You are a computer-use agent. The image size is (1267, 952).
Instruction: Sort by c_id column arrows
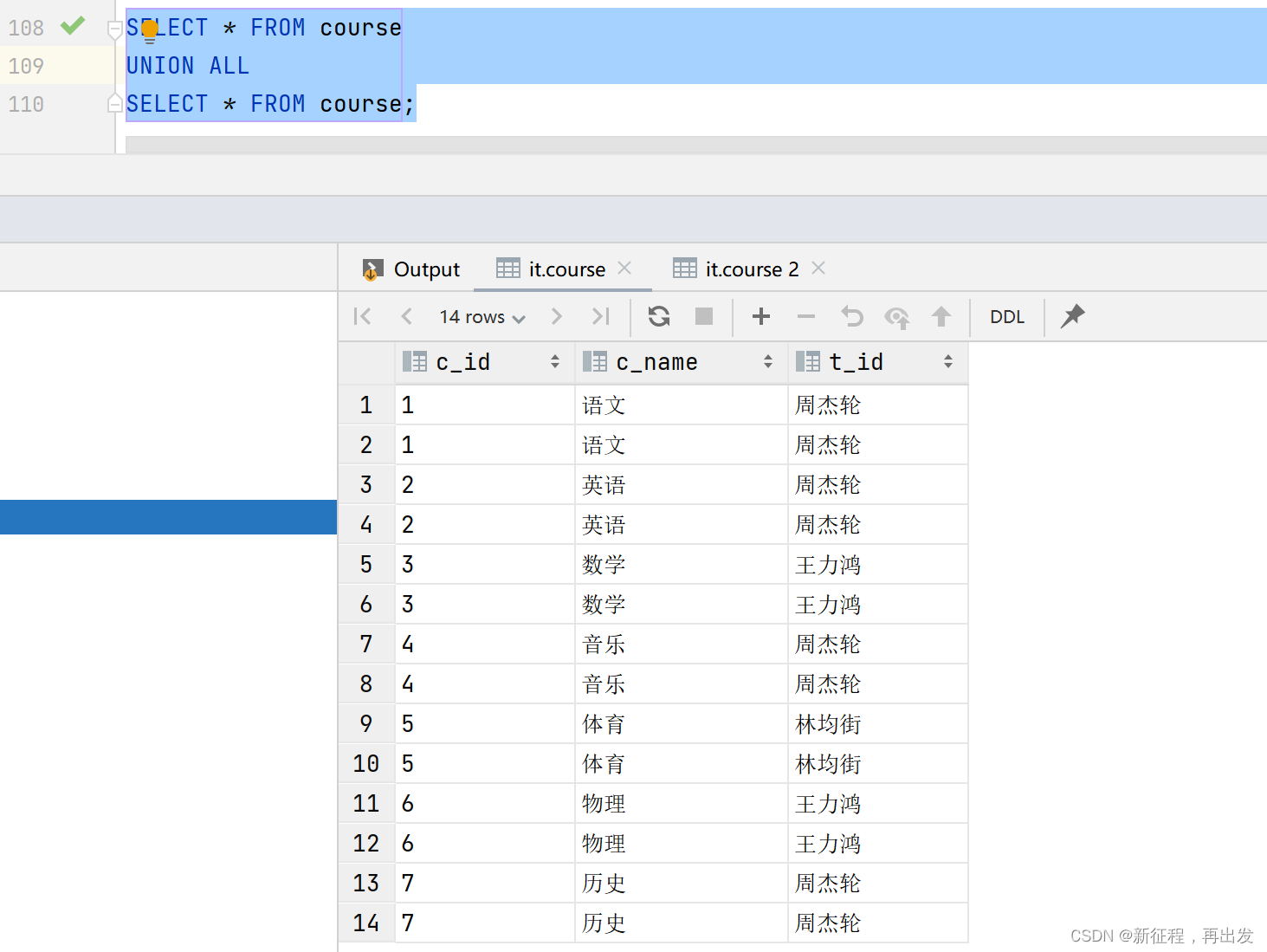coord(555,362)
